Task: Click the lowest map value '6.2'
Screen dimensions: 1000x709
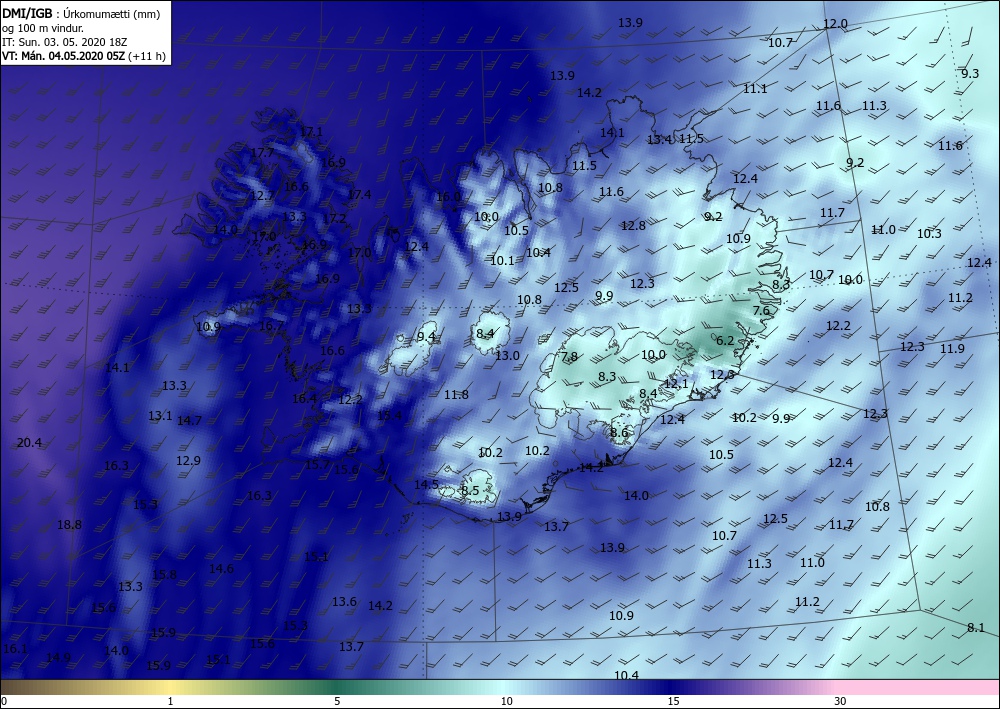Action: pyautogui.click(x=725, y=340)
